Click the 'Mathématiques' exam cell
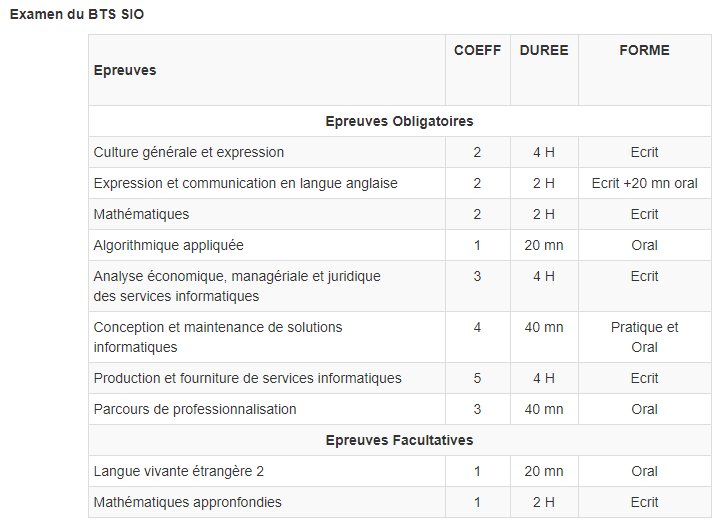720x524 pixels. pos(141,214)
